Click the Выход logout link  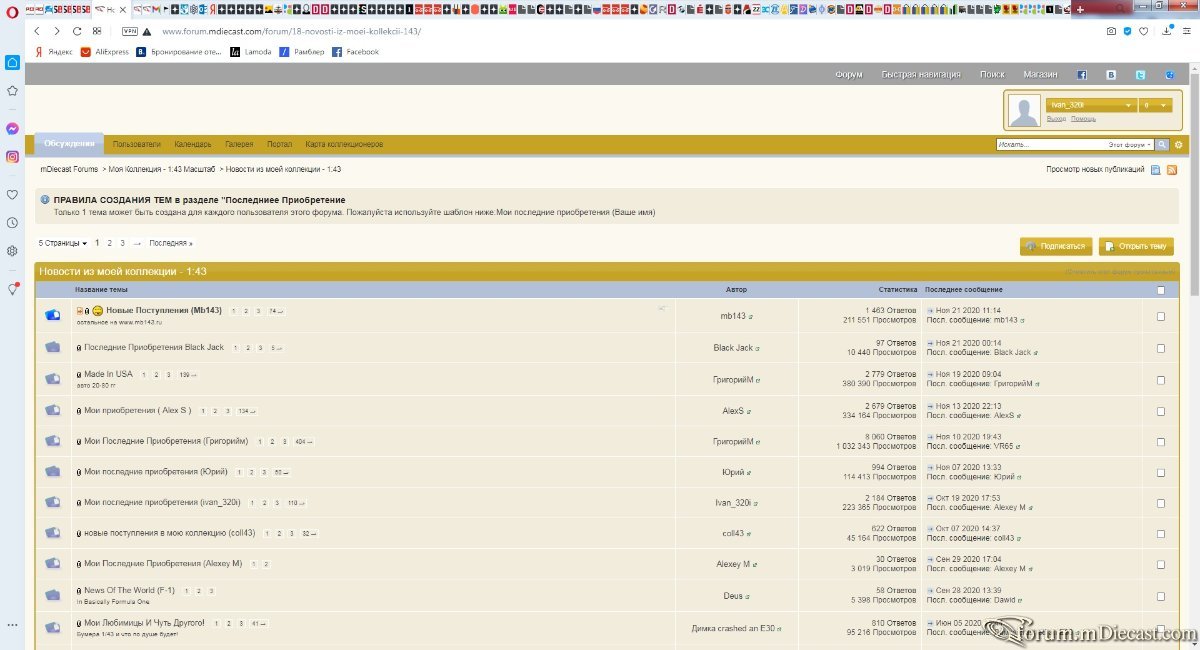1056,119
